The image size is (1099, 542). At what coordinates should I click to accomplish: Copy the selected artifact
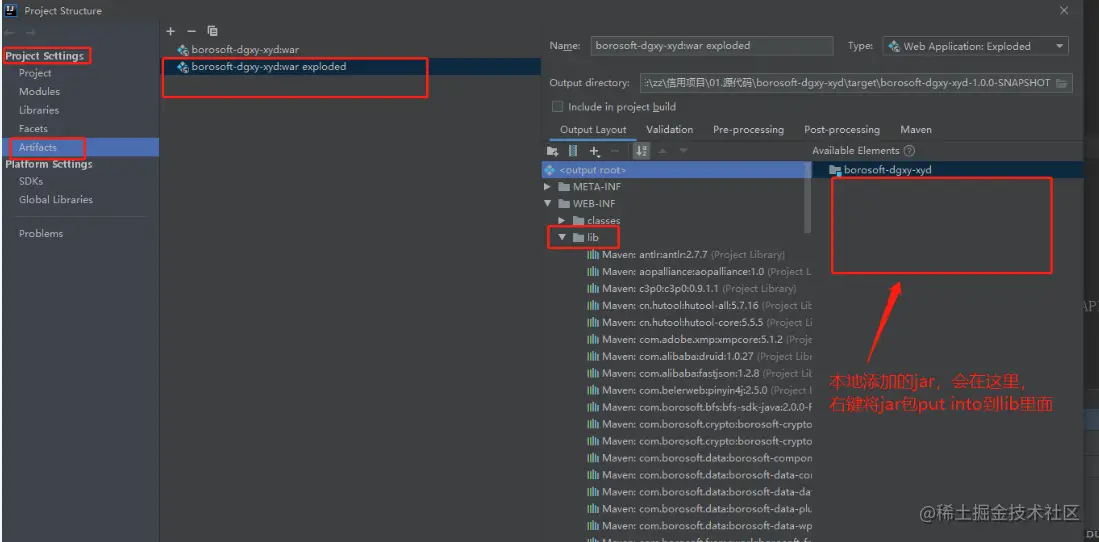212,31
